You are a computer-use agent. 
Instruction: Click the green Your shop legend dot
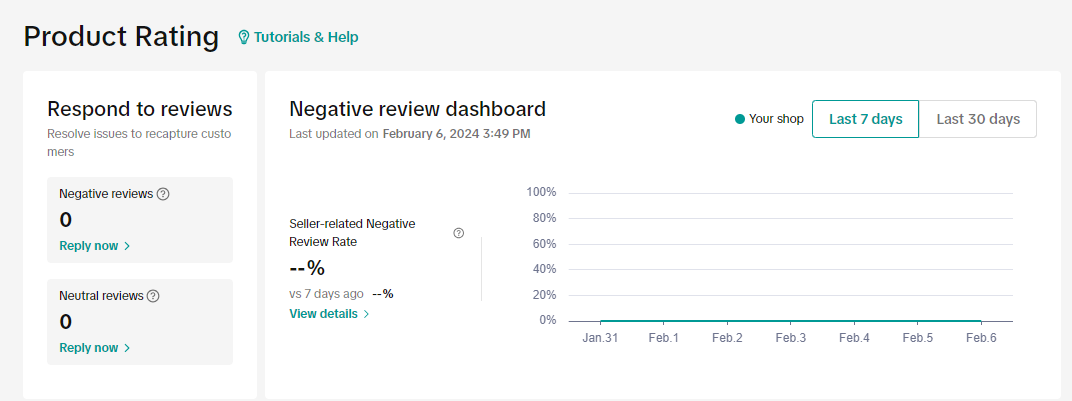click(x=740, y=119)
